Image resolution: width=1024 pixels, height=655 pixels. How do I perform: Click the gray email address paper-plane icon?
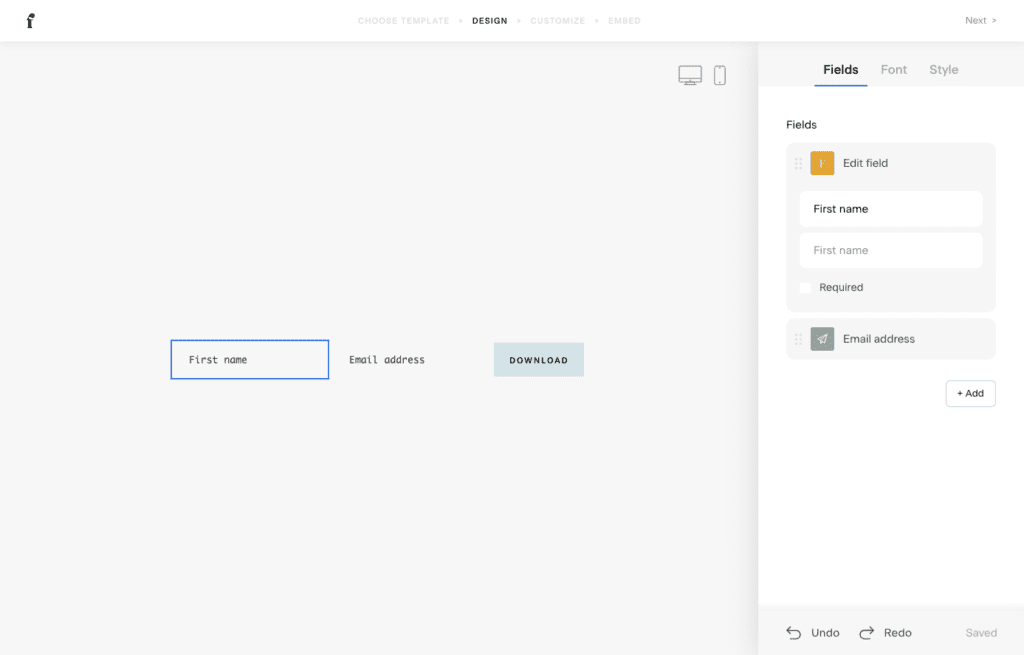(x=822, y=339)
